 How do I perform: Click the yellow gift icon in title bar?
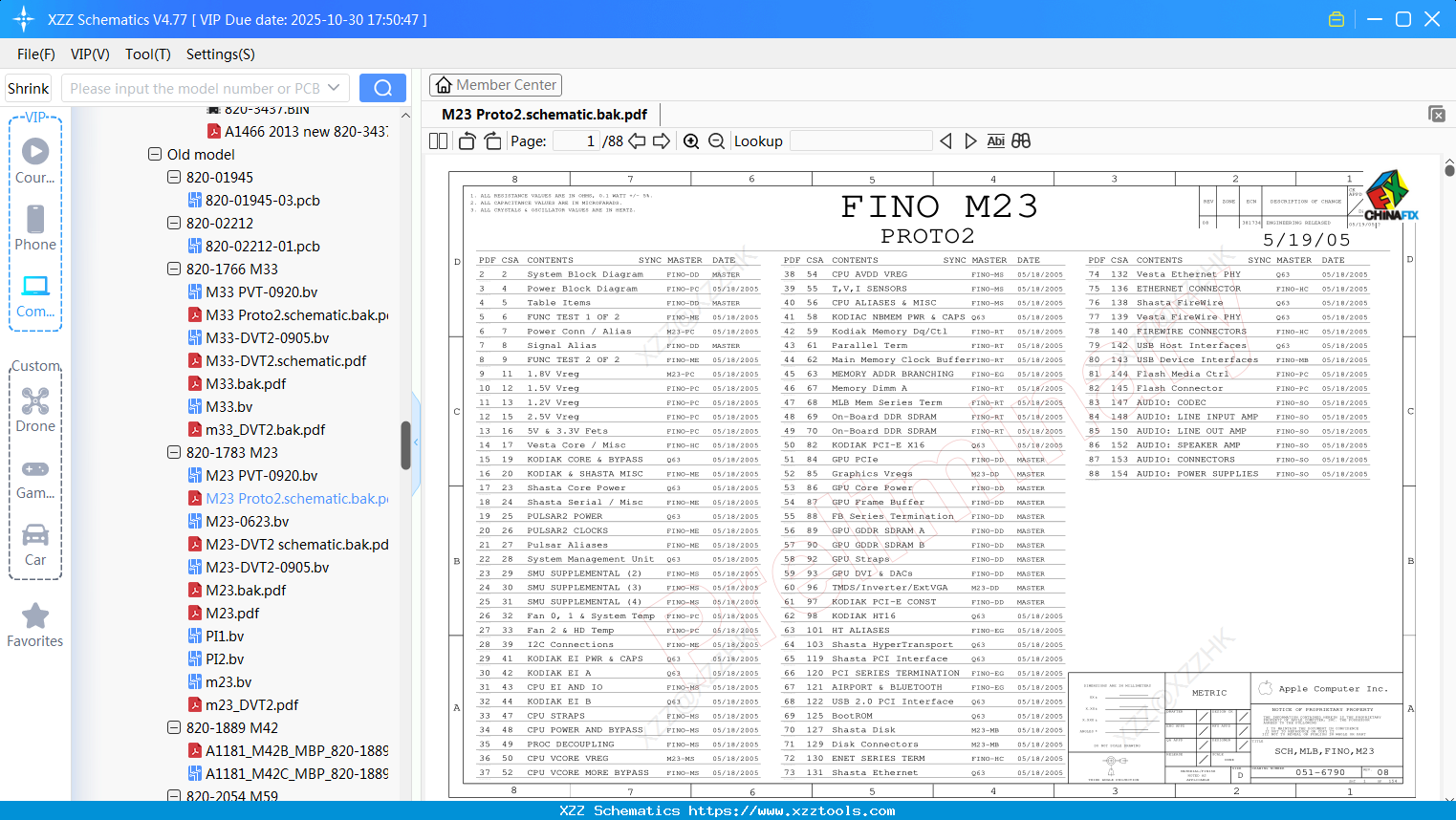1336,19
